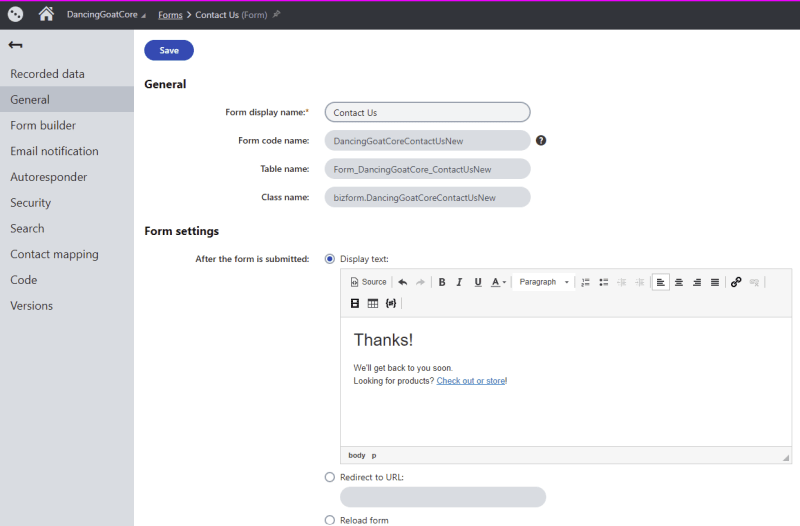The image size is (800, 526).
Task: Click the Table name field
Action: (x=428, y=169)
